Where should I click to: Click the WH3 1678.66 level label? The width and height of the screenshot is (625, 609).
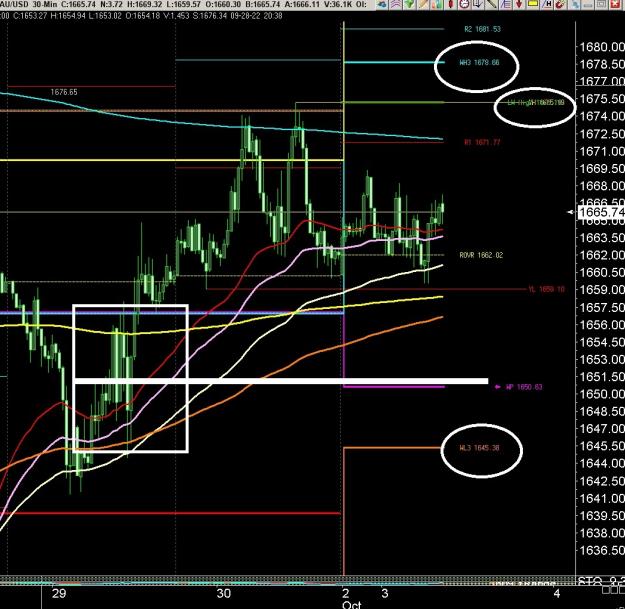pyautogui.click(x=479, y=63)
